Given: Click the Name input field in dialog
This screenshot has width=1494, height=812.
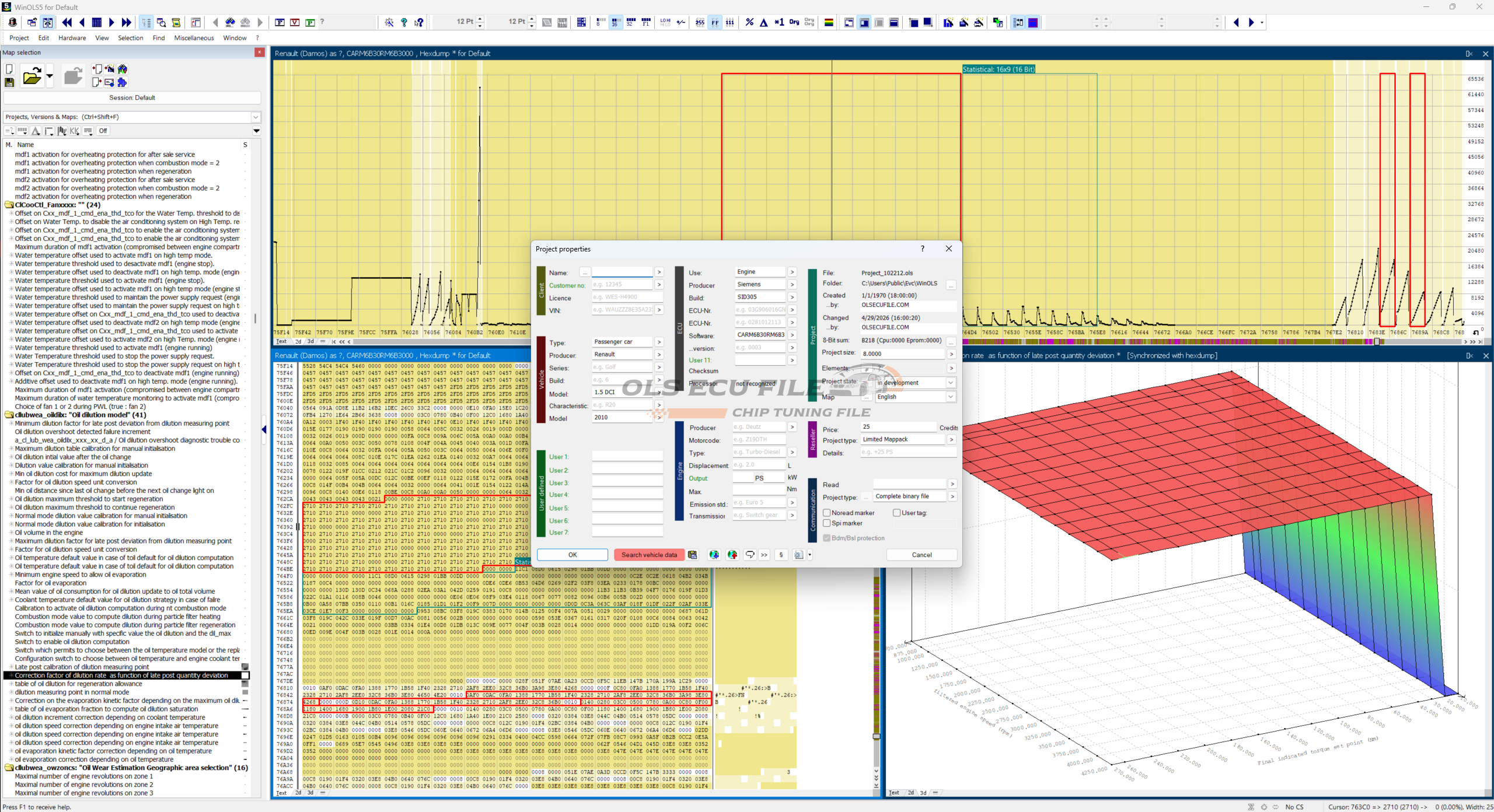Looking at the screenshot, I should click(x=622, y=272).
